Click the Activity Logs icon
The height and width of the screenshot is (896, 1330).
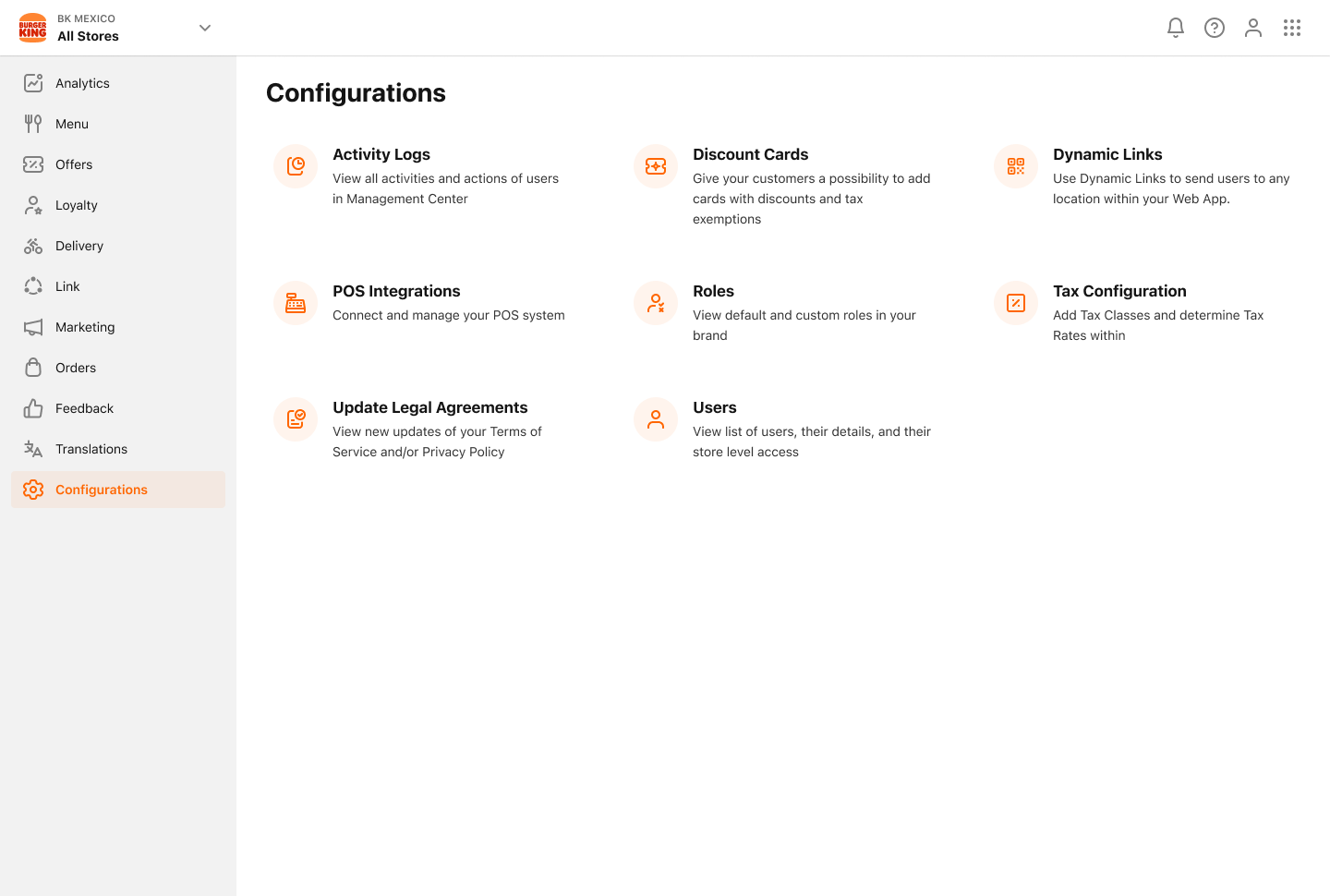point(295,166)
